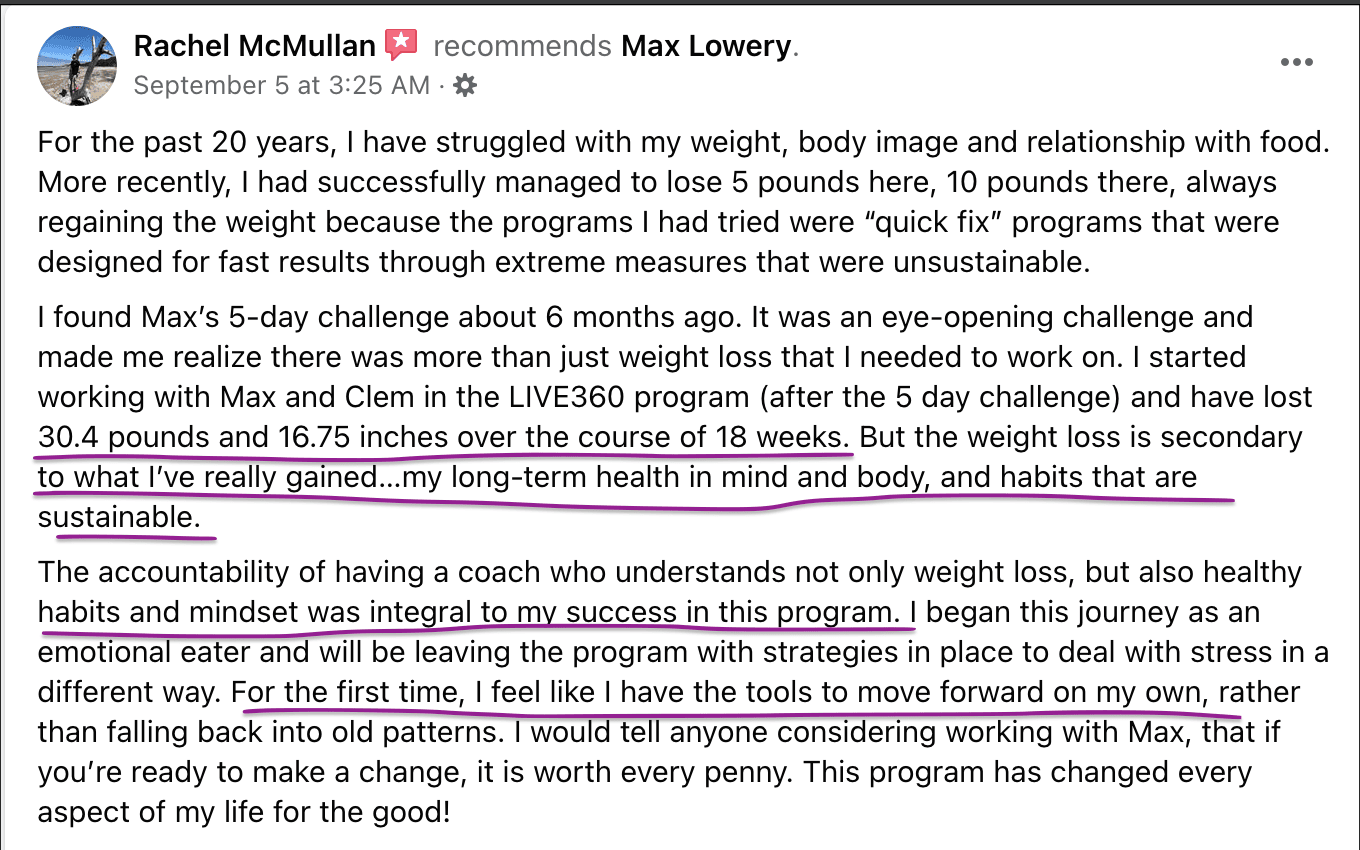Click the underlined word "sustainable."

click(x=119, y=518)
